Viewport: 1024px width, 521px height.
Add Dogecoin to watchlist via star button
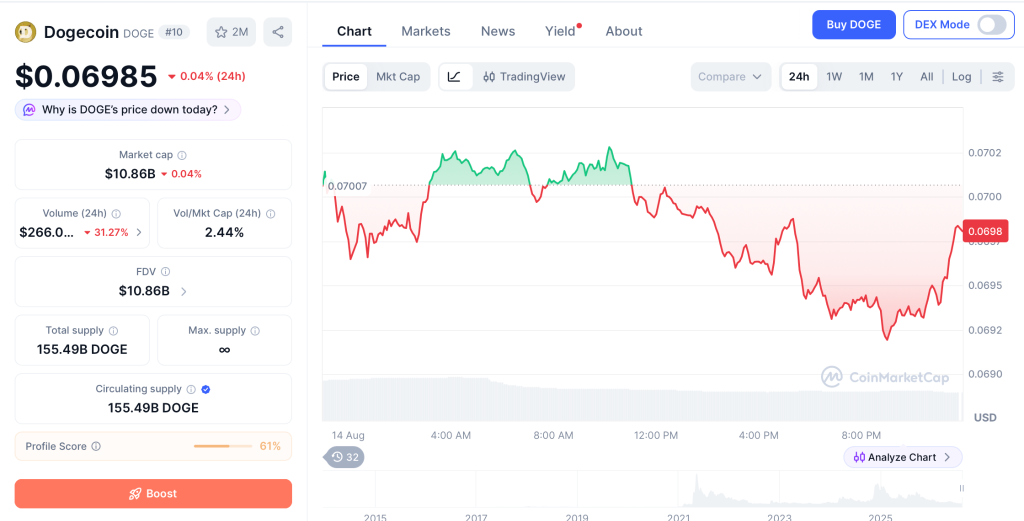pos(231,32)
